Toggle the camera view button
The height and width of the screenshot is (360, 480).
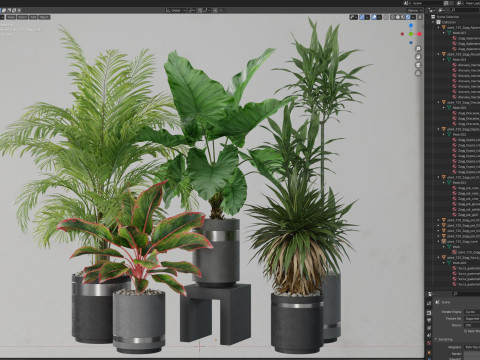[418, 65]
